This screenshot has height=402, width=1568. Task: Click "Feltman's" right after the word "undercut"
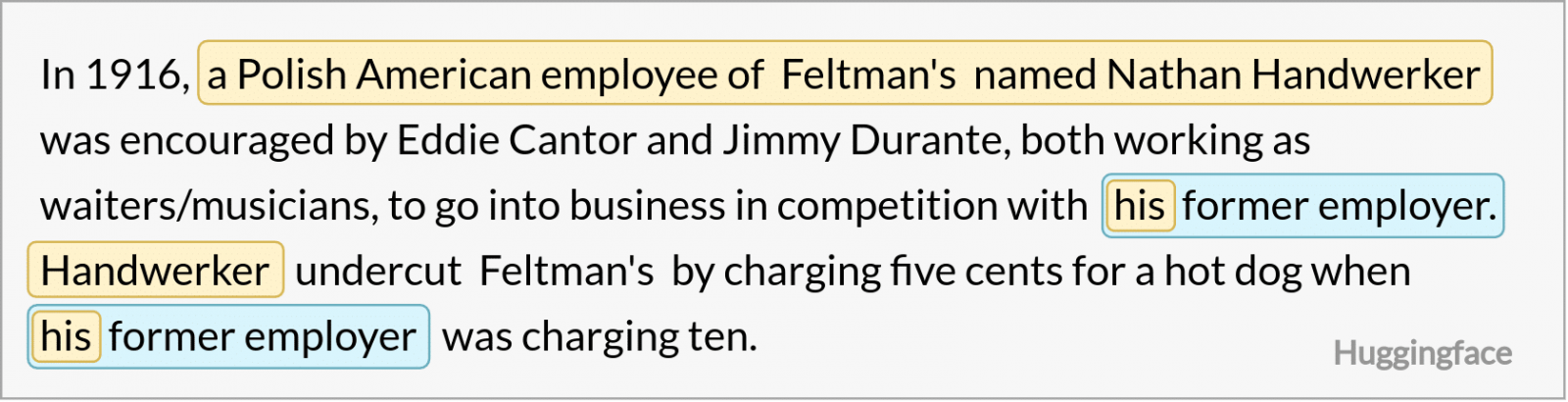click(565, 272)
